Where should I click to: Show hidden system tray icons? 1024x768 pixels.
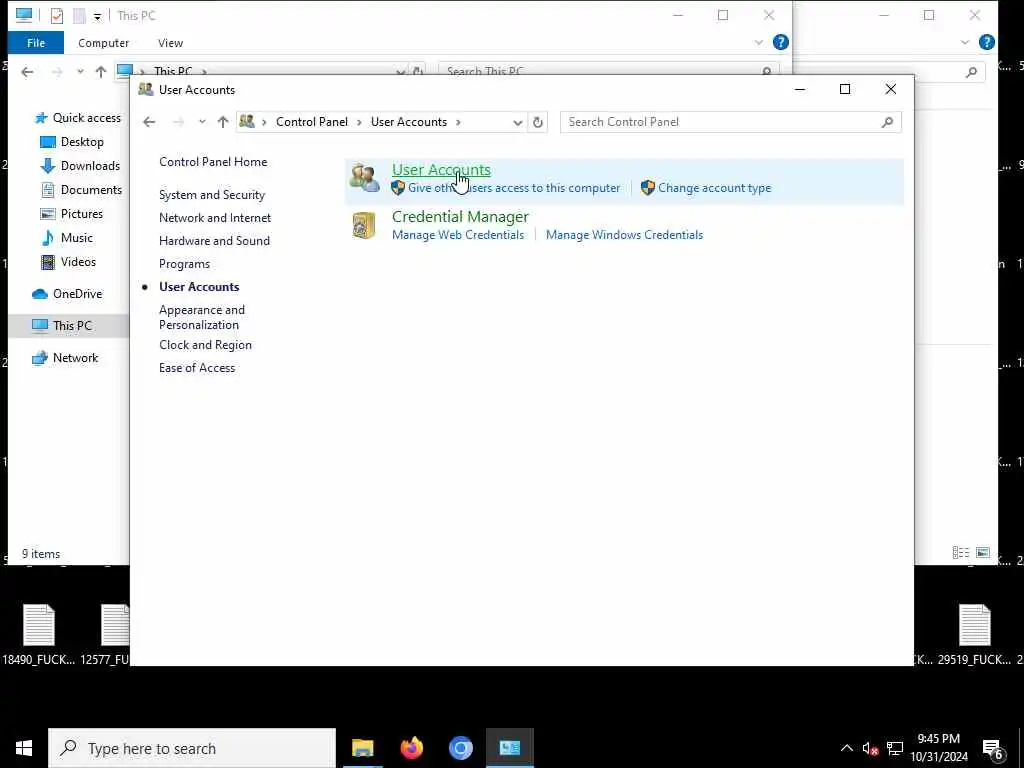(x=846, y=748)
